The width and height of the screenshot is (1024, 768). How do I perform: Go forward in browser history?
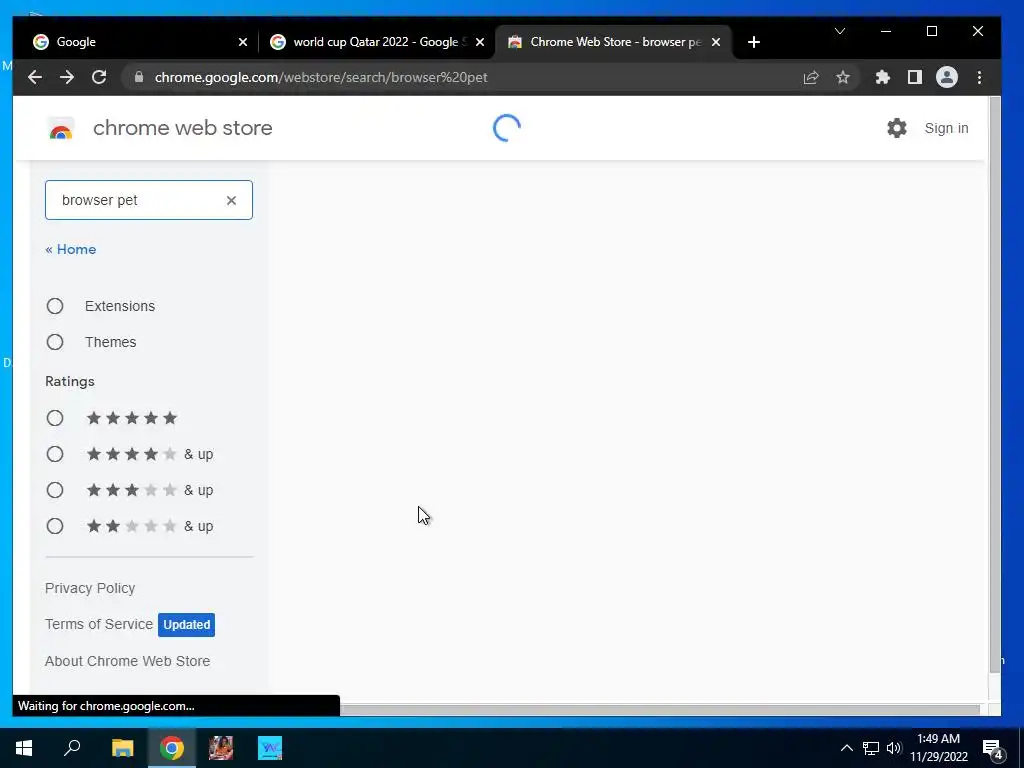pos(67,77)
